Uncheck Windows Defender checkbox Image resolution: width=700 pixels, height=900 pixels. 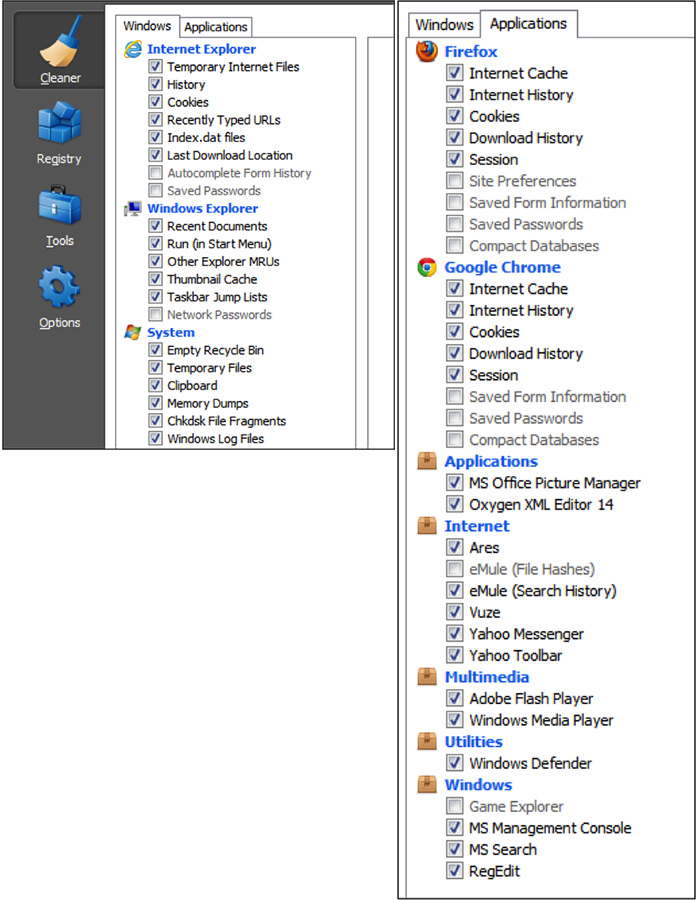pos(454,763)
